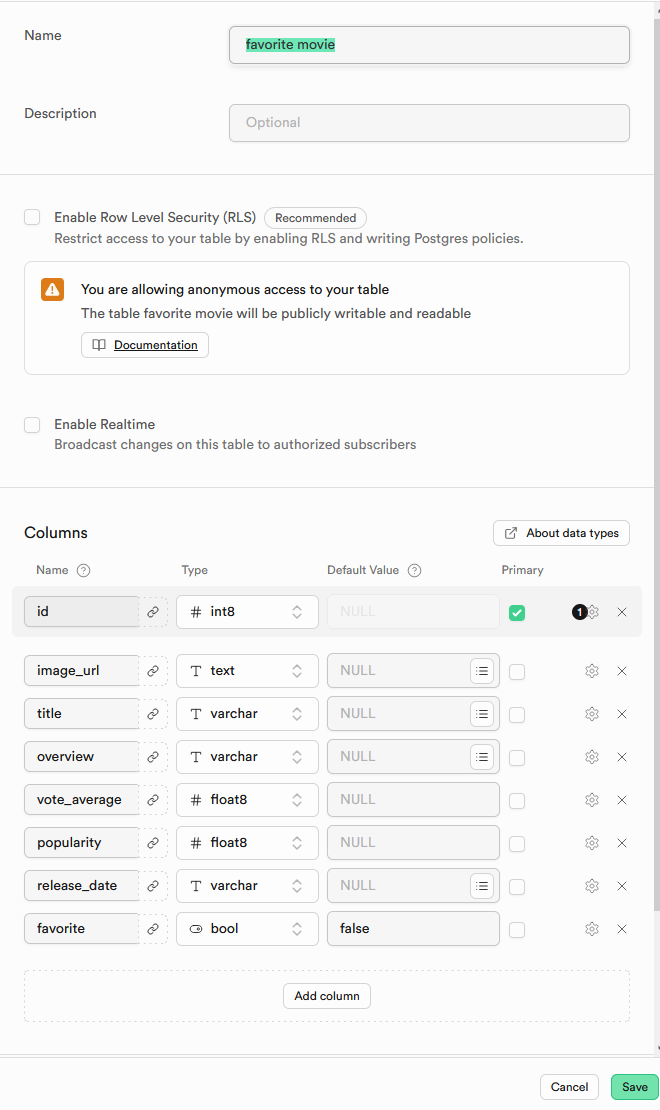Click help icon next to Name header
The width and height of the screenshot is (660, 1110).
click(x=84, y=571)
